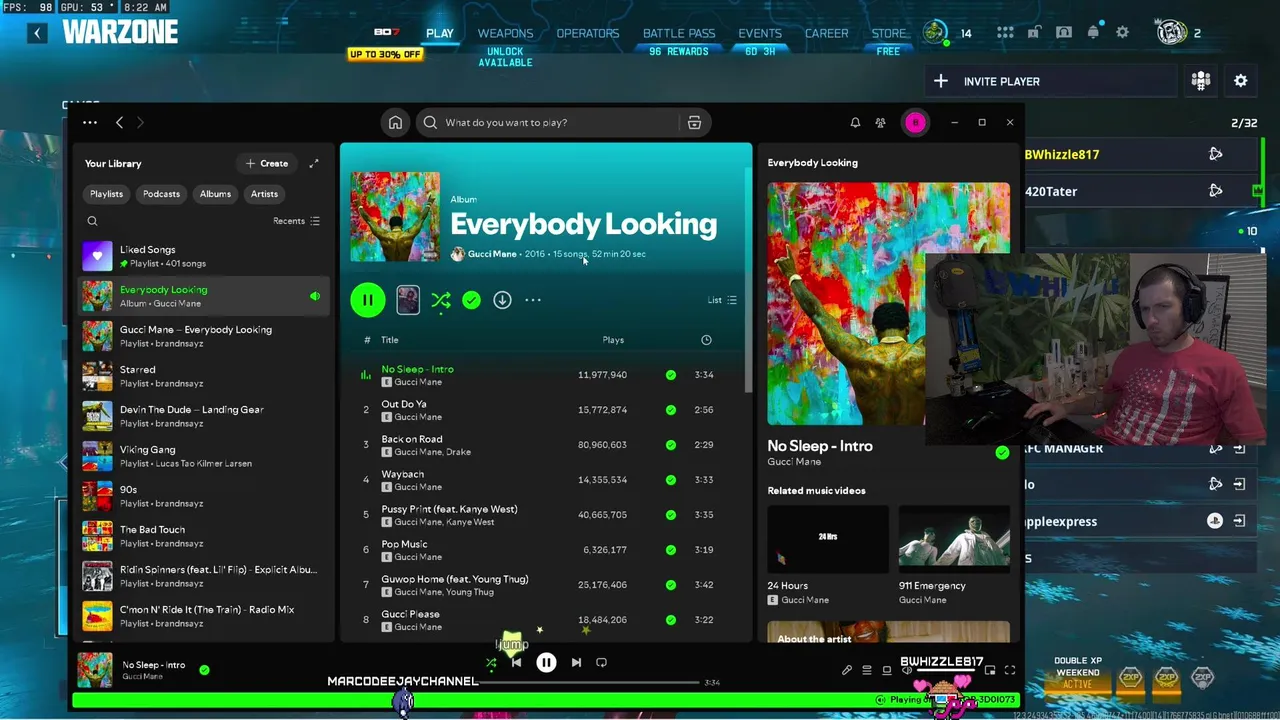The image size is (1280, 720).
Task: Open Spotify Browse icon in search bar
Action: point(694,123)
